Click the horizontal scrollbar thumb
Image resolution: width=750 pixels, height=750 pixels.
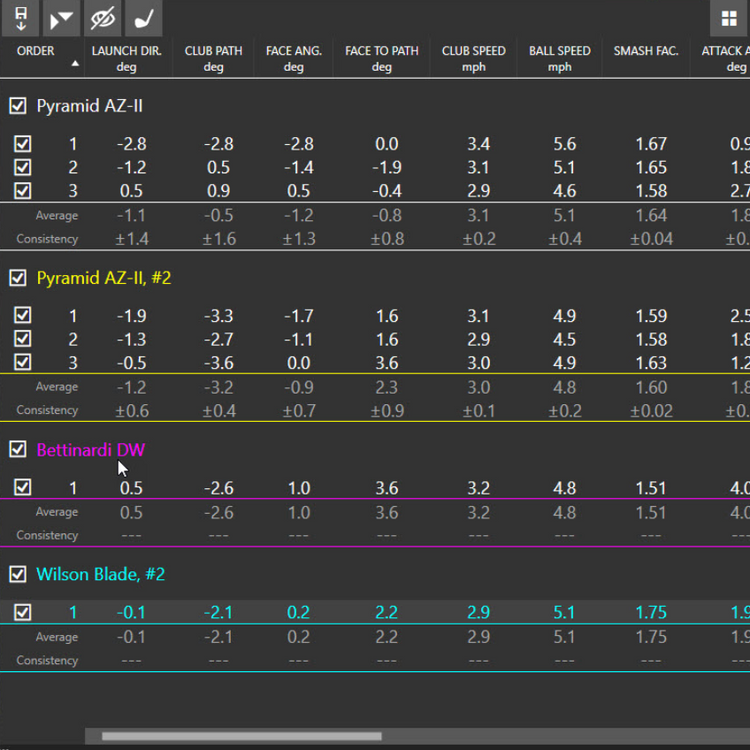240,737
